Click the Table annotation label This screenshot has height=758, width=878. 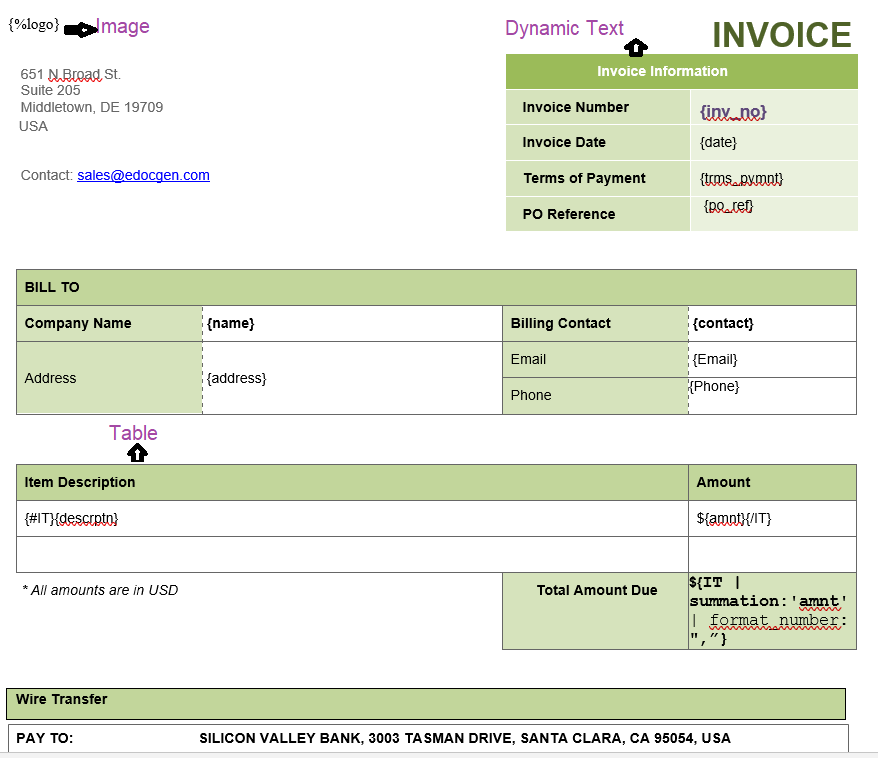[x=133, y=432]
